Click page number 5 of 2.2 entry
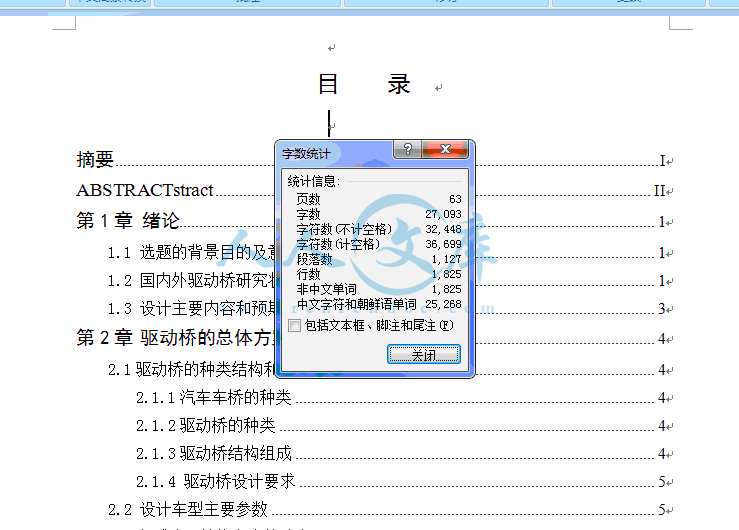This screenshot has height=530, width=739. click(x=662, y=510)
